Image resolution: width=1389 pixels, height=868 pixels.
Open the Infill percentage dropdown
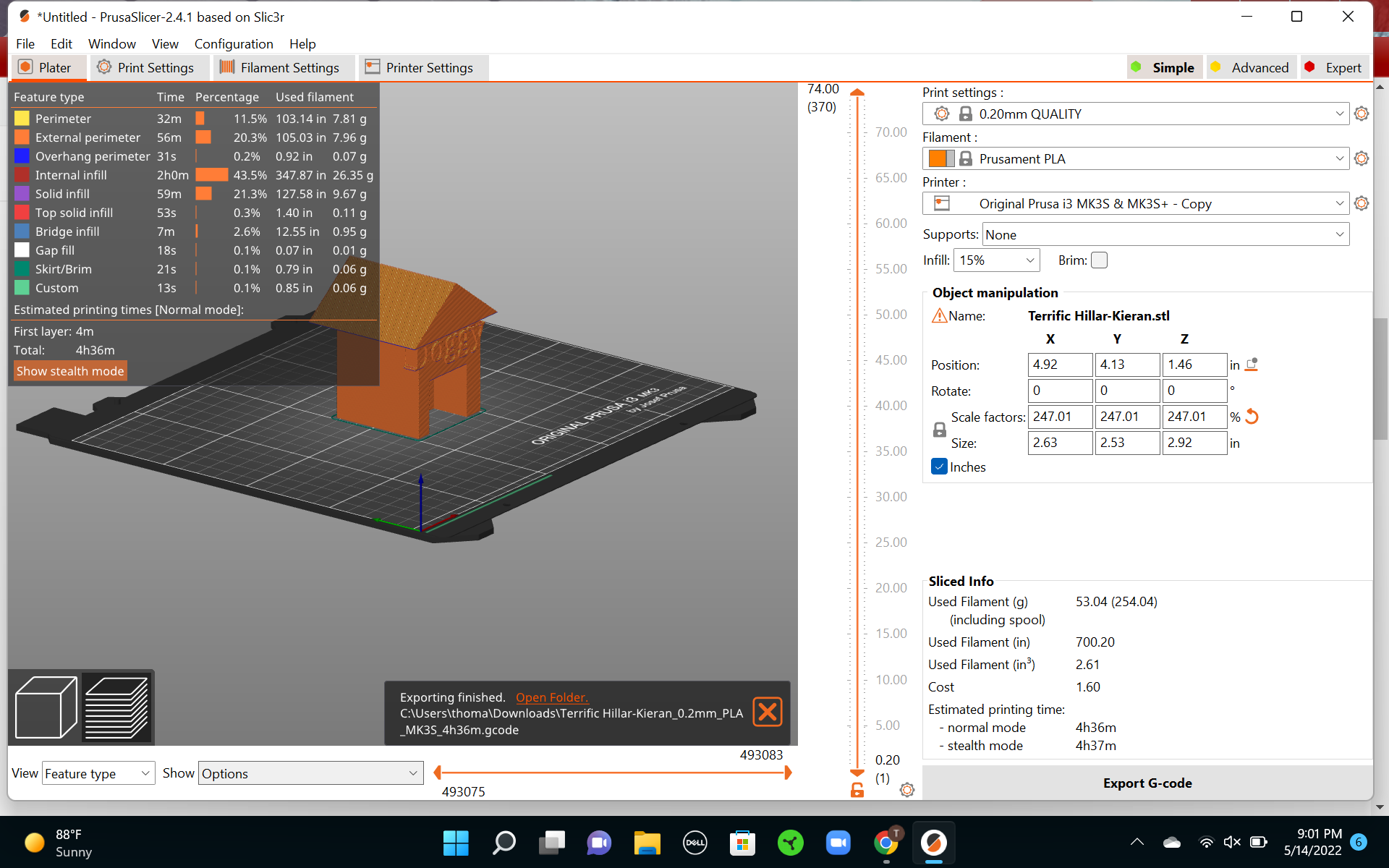point(997,260)
